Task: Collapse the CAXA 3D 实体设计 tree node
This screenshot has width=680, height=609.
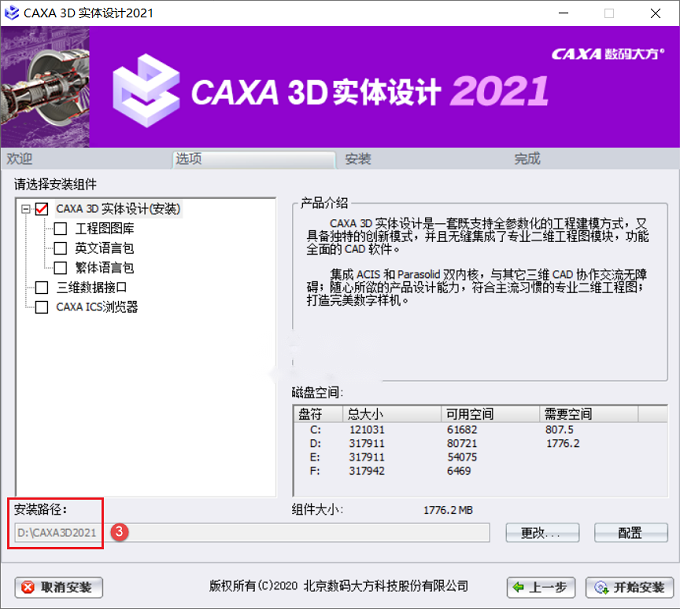Action: click(26, 209)
